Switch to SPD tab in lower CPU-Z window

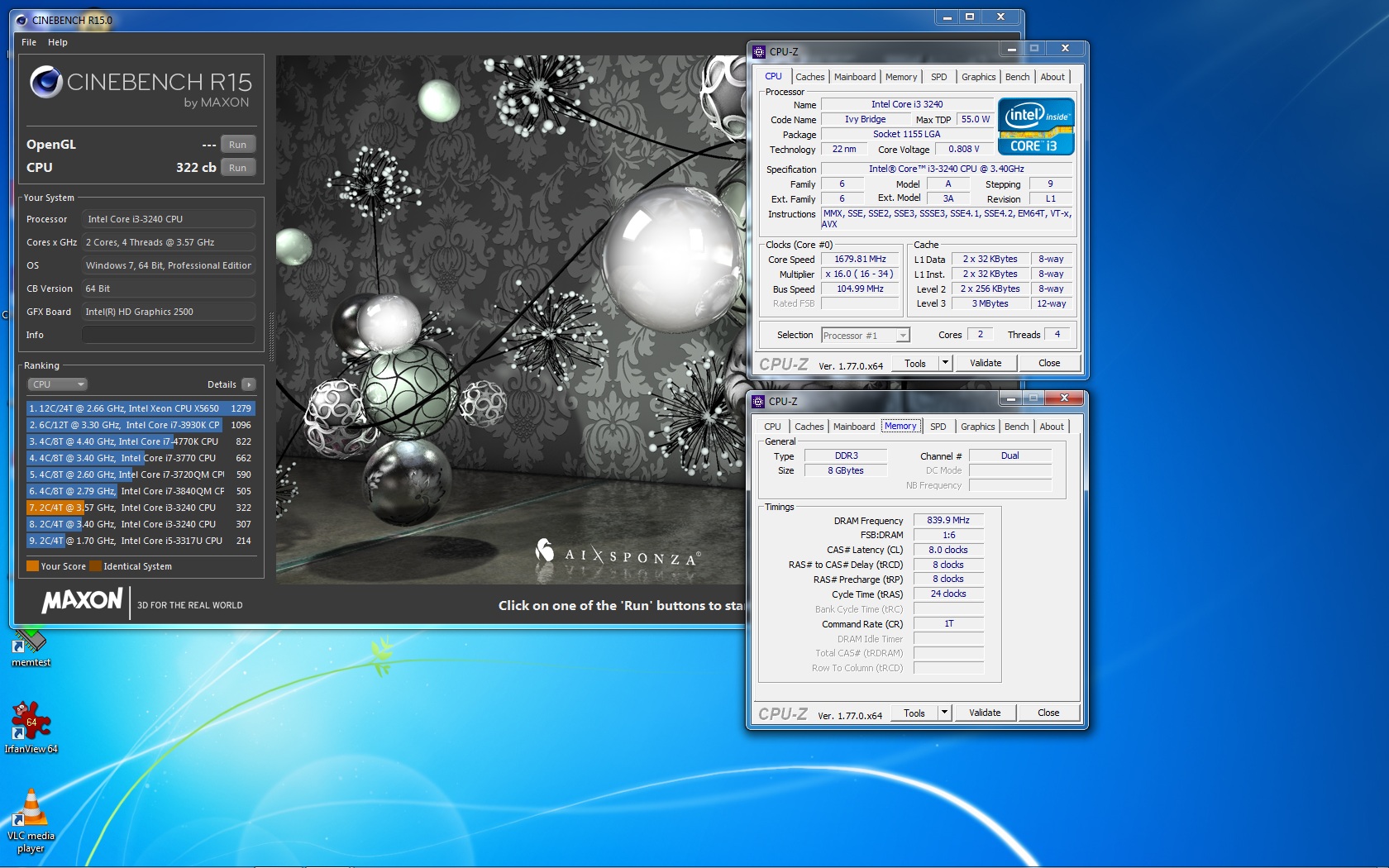point(938,427)
